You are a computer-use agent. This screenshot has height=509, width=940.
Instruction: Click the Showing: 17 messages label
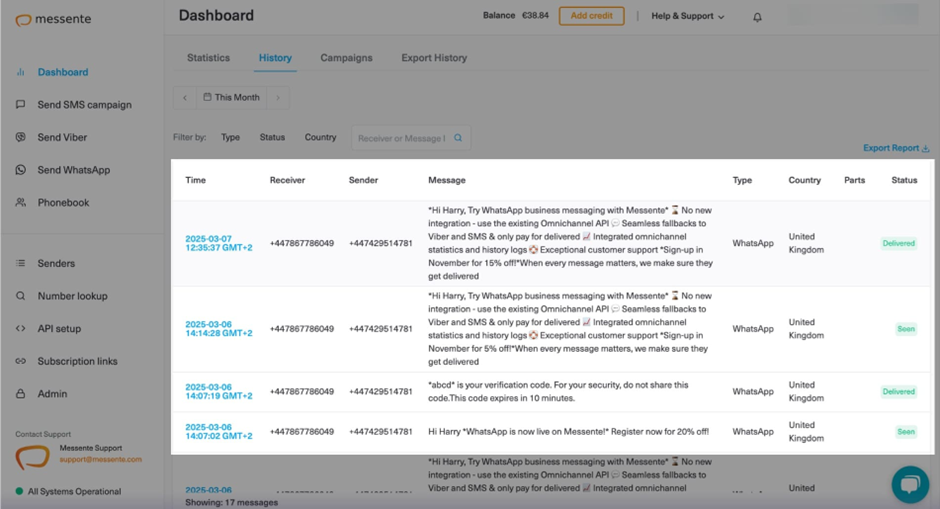coord(231,502)
